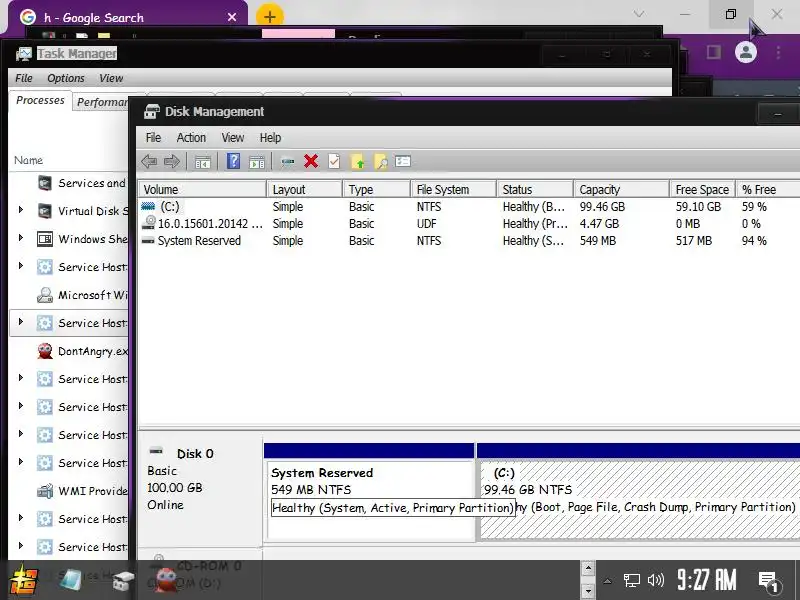Show hidden system tray icons chevron
The height and width of the screenshot is (600, 800).
pos(607,581)
